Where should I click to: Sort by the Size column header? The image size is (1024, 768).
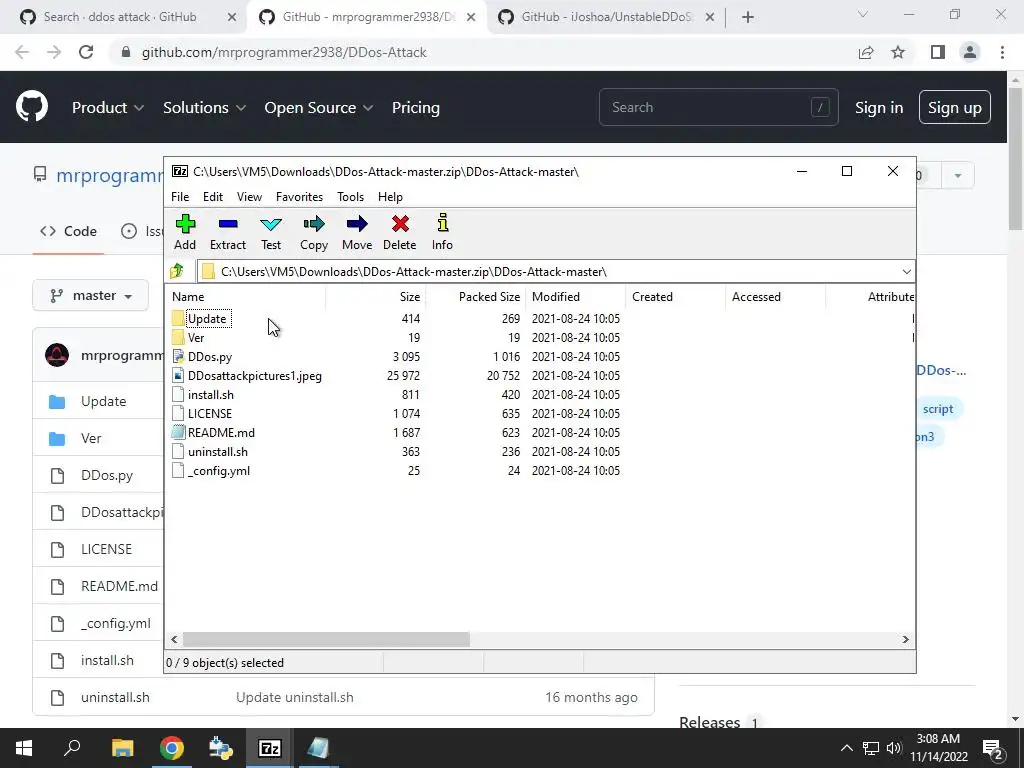point(376,296)
